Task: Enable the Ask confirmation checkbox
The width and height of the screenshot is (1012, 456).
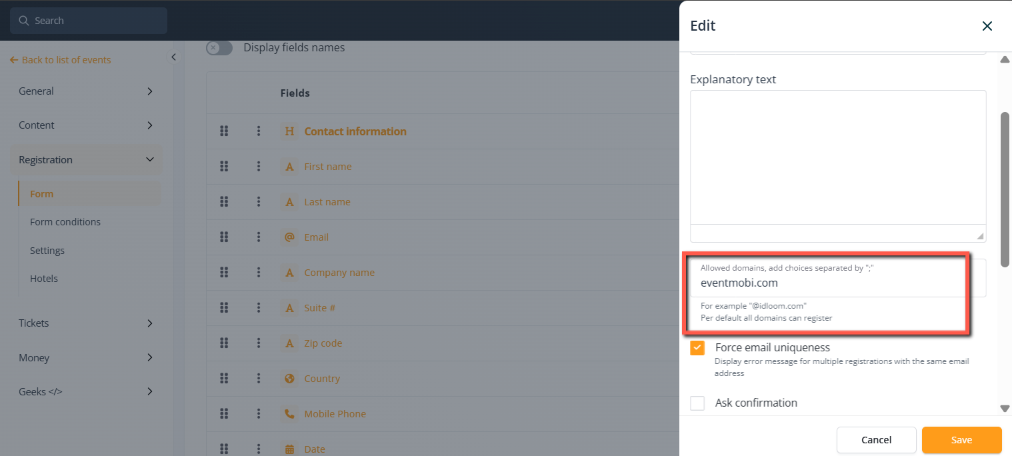Action: 698,403
